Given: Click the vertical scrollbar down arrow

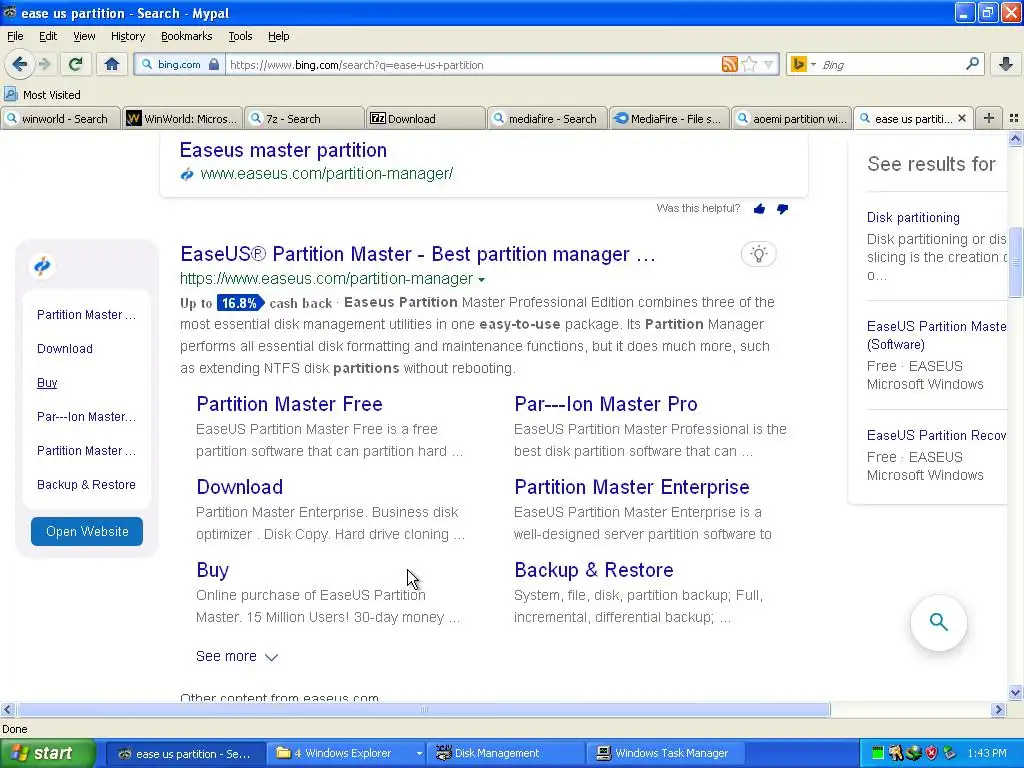Looking at the screenshot, I should tap(1015, 693).
